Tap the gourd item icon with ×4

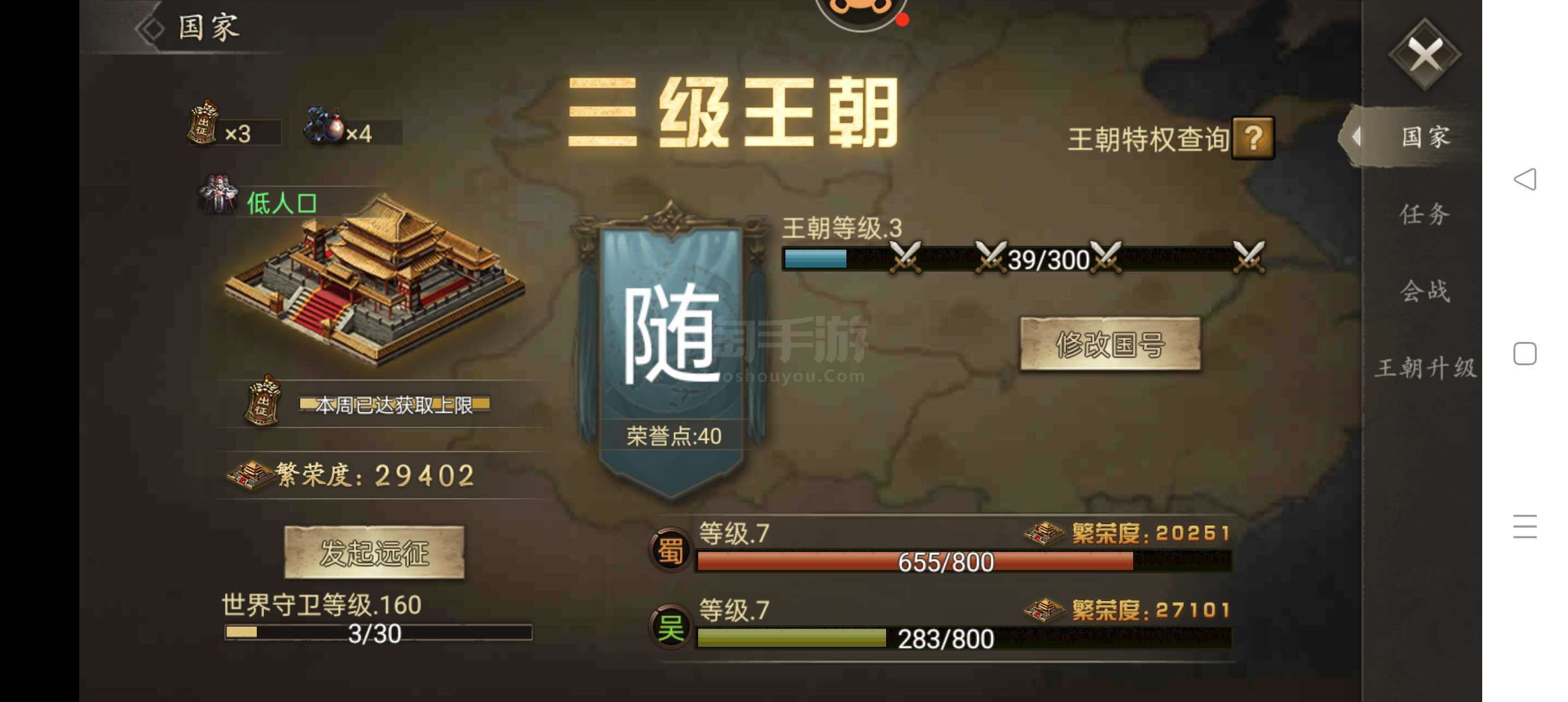[x=323, y=125]
